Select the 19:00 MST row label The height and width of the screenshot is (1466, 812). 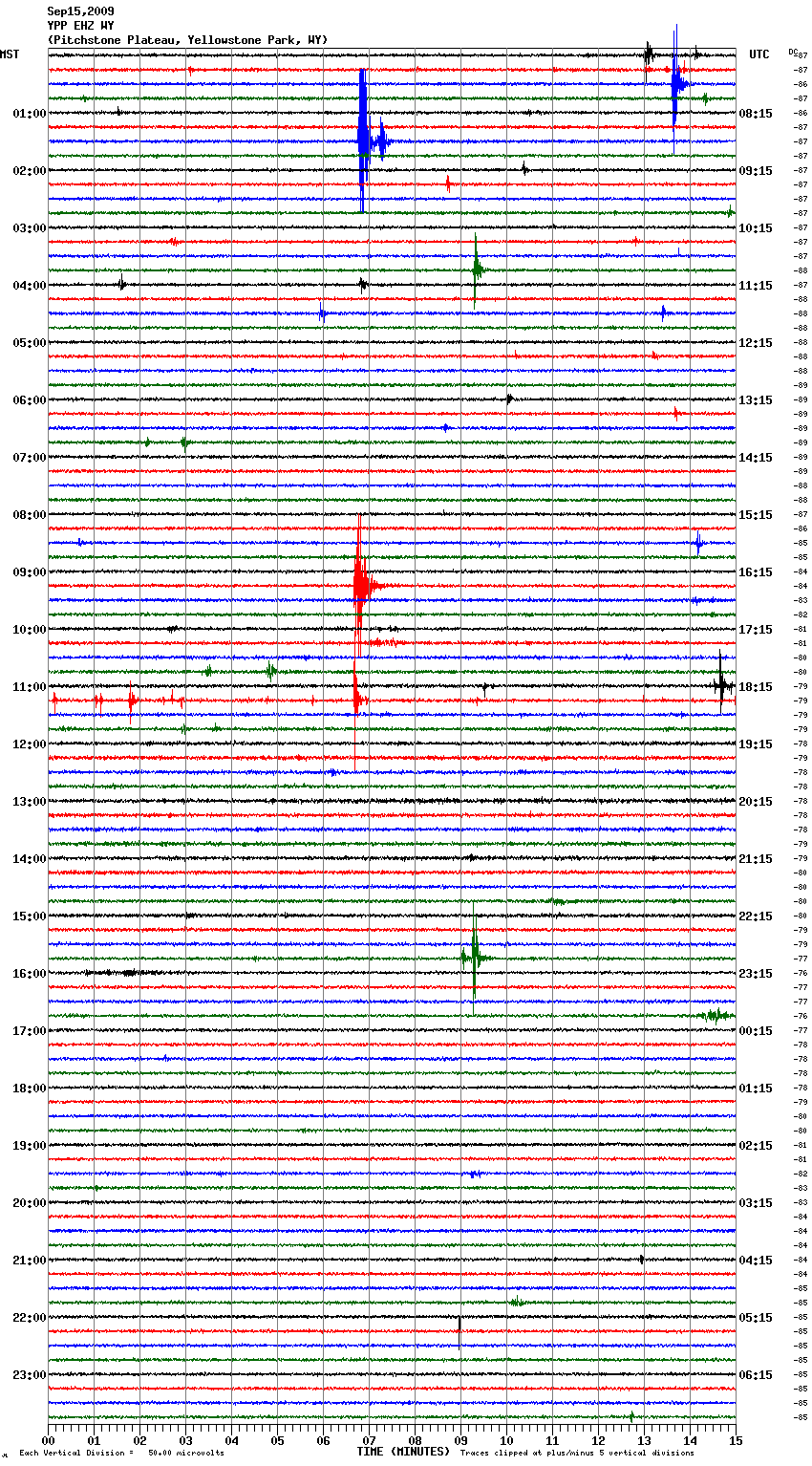pyautogui.click(x=29, y=1146)
